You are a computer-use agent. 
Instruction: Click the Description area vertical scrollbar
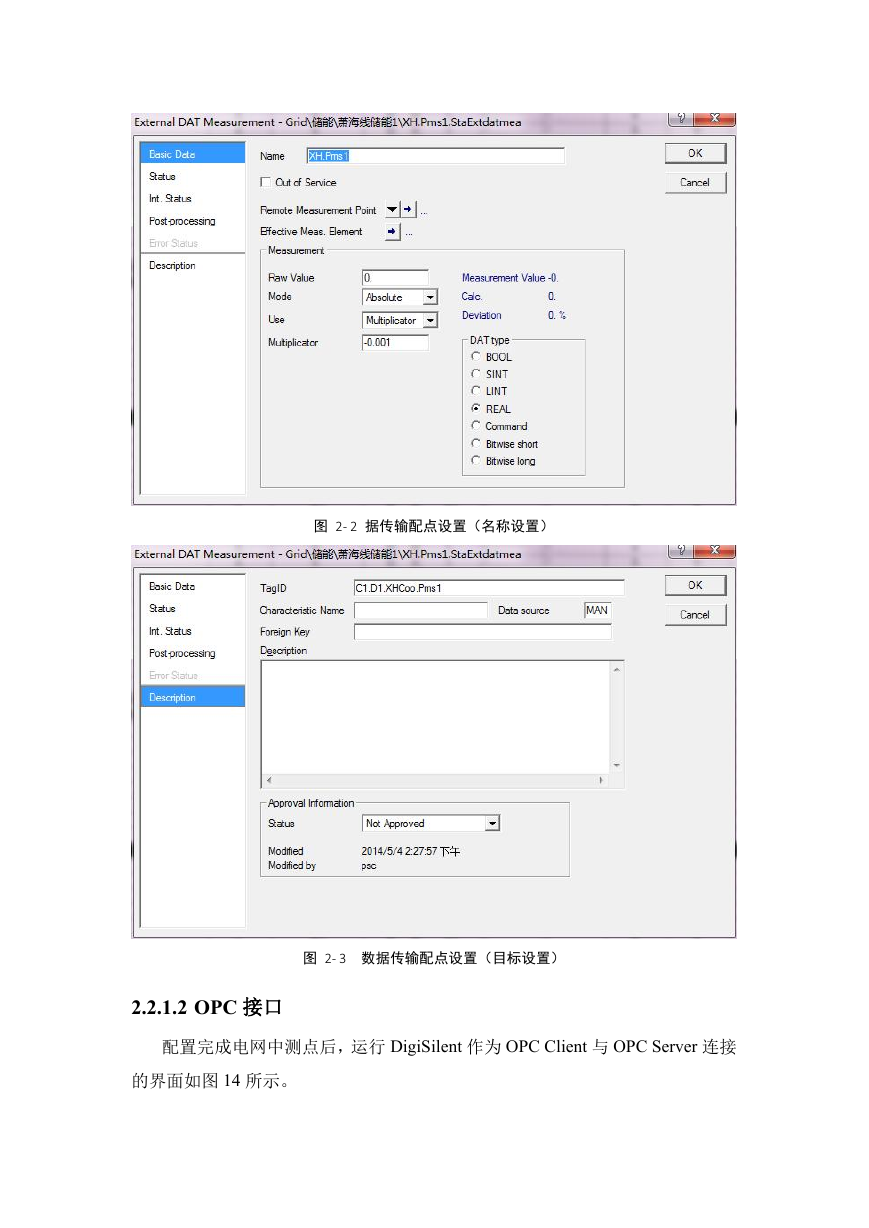coord(617,717)
